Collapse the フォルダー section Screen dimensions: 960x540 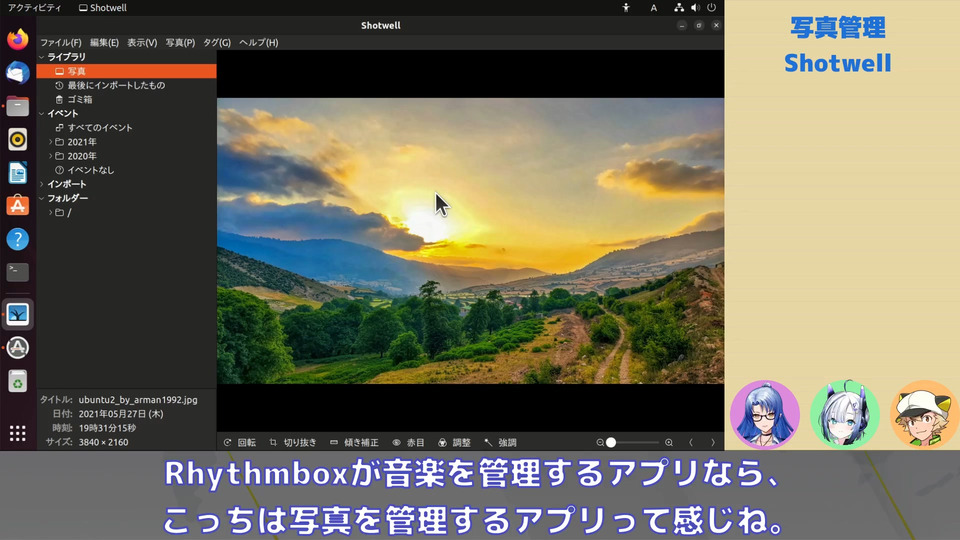(x=42, y=198)
